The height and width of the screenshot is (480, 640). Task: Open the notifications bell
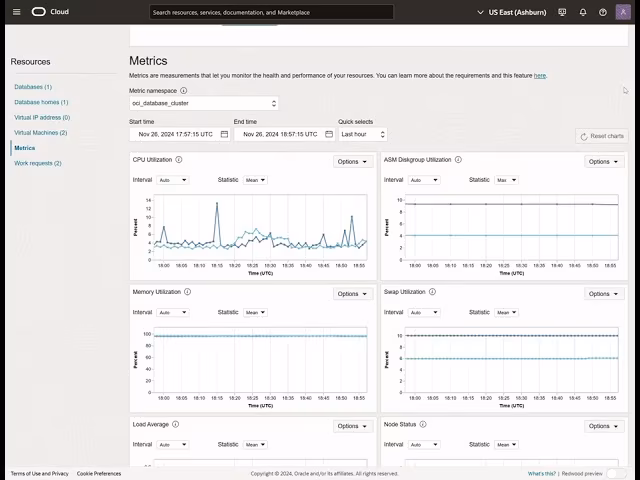coord(583,12)
